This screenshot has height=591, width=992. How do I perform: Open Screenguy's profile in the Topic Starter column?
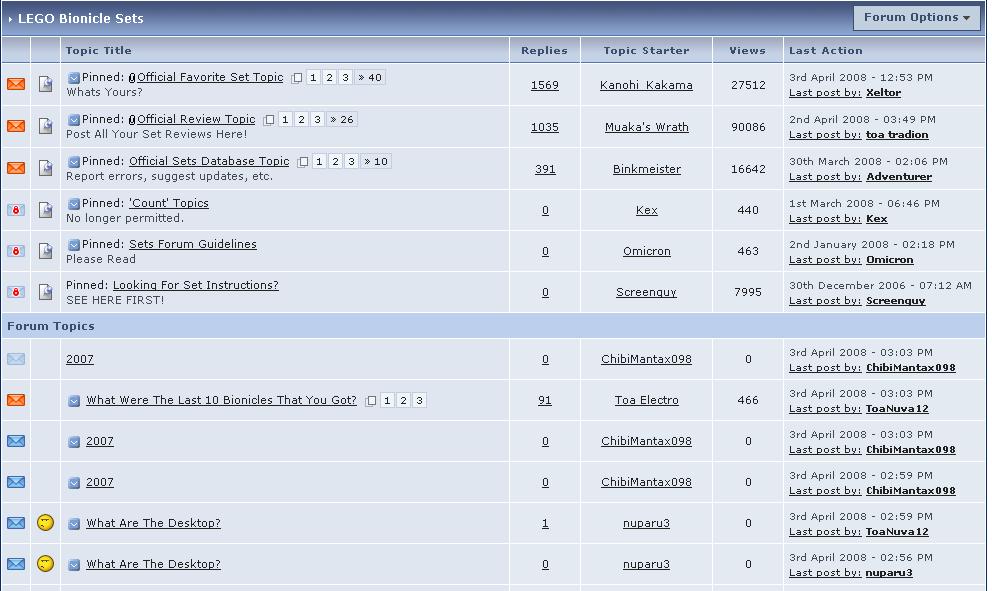[646, 292]
